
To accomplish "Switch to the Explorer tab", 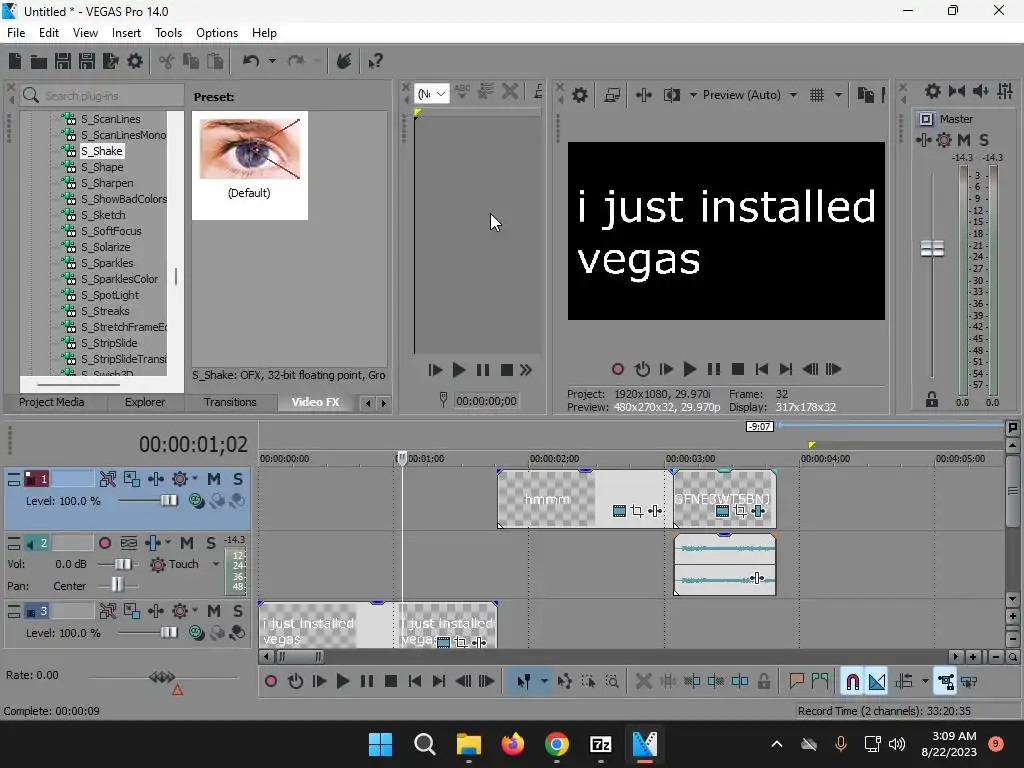I will tap(145, 402).
